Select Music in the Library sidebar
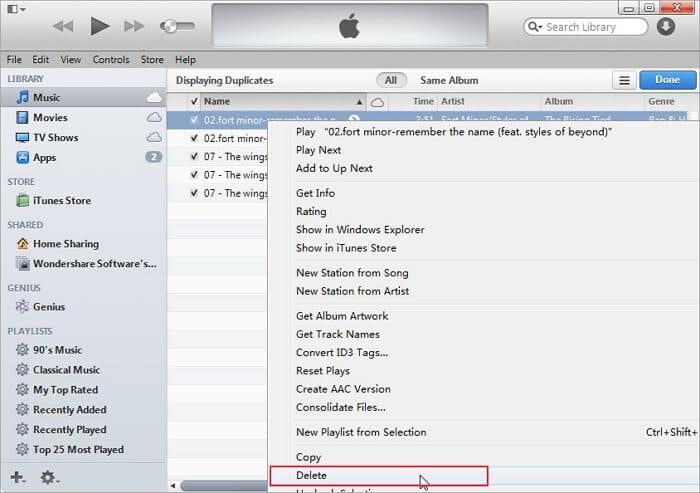Viewport: 700px width, 493px height. [83, 97]
